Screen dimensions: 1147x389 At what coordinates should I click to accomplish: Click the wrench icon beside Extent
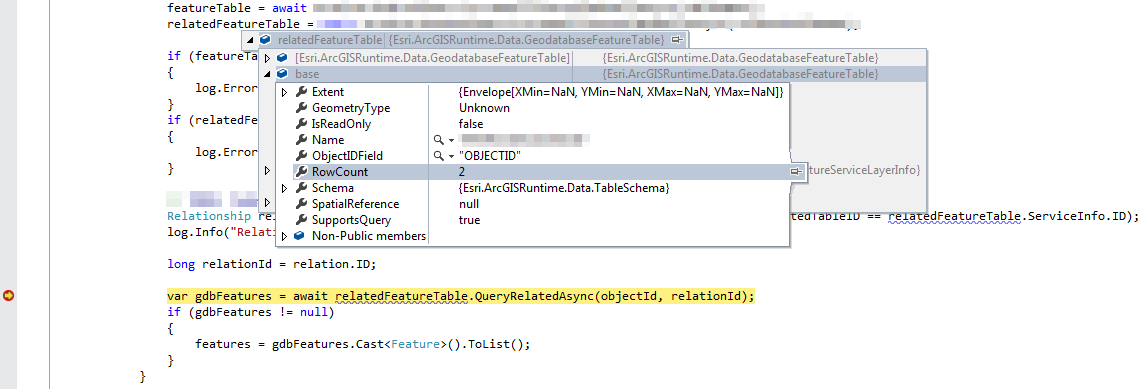[301, 92]
